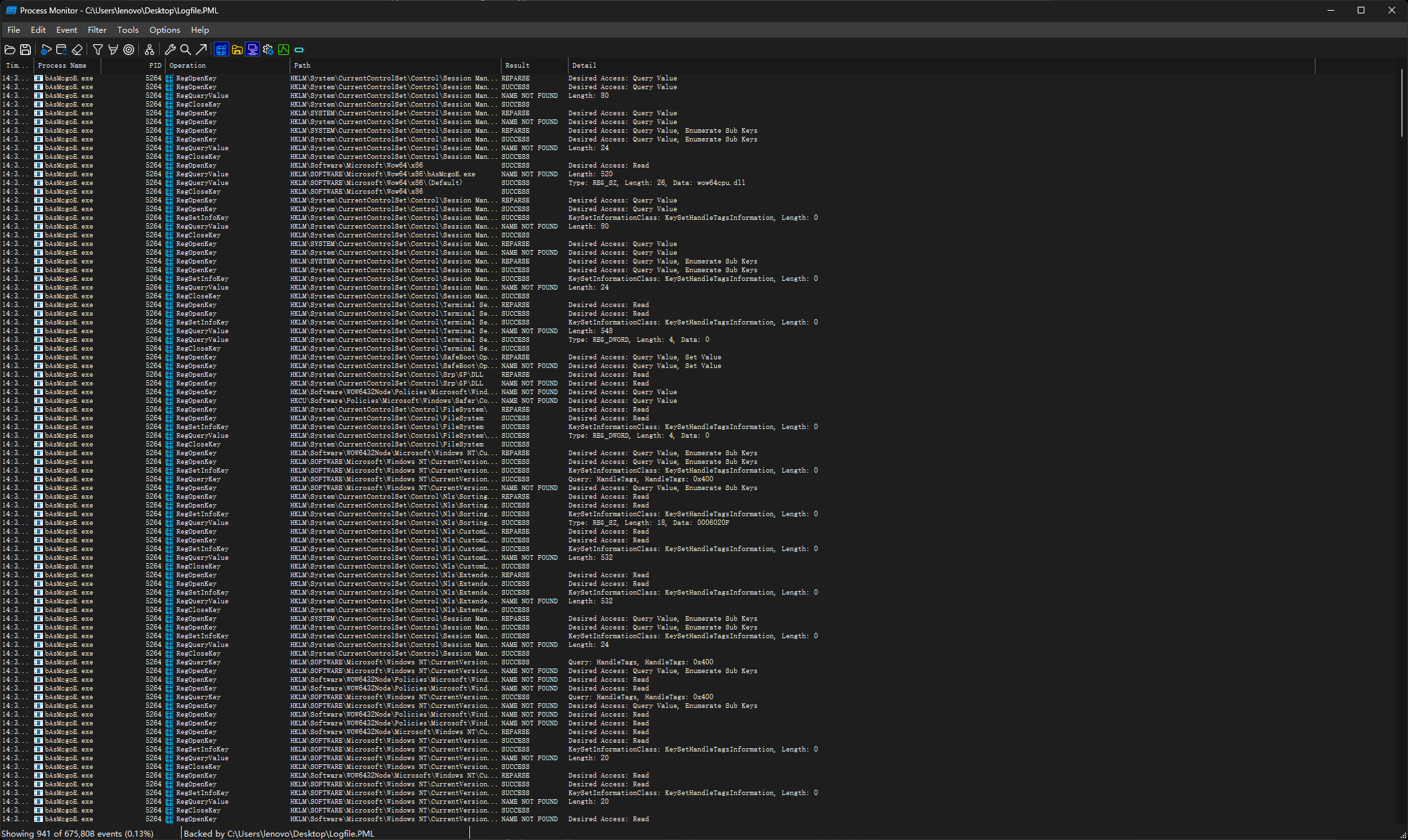Image resolution: width=1408 pixels, height=840 pixels.
Task: Open the Tools menu
Action: pos(128,30)
